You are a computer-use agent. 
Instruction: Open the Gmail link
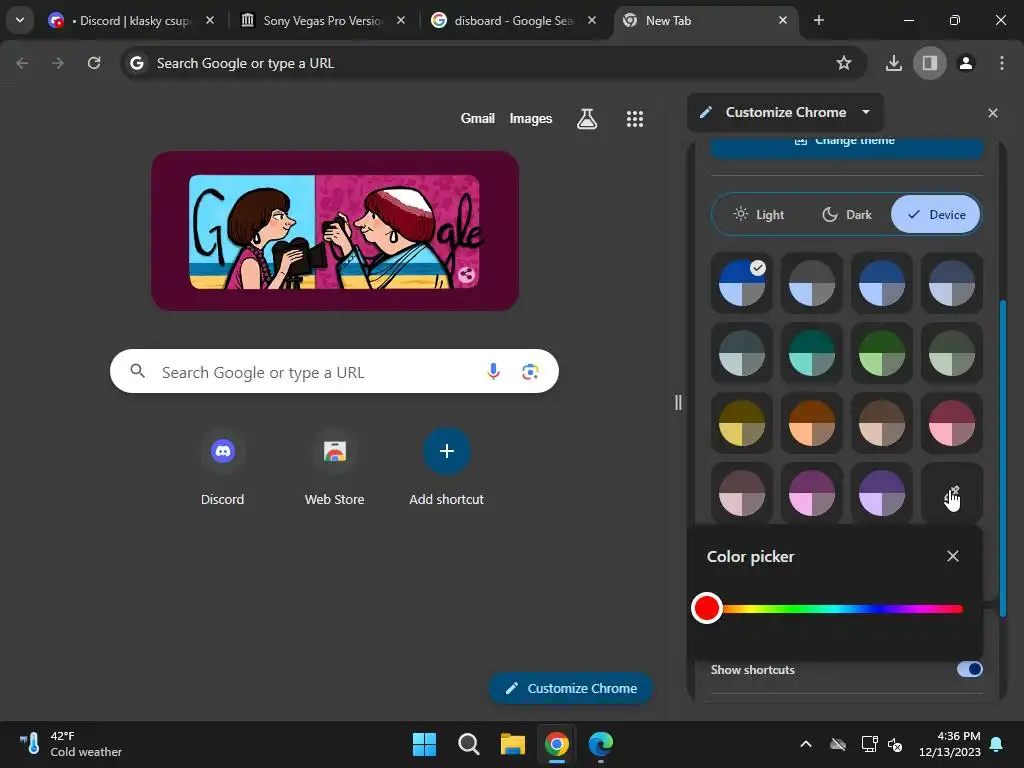[x=477, y=118]
